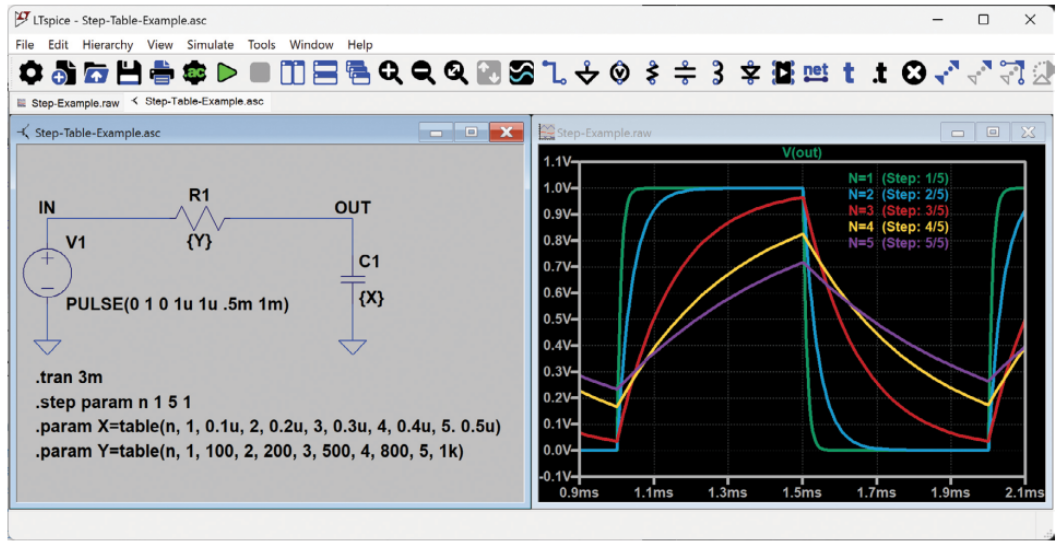1060x548 pixels.
Task: Open the waveform viewer trace picker icon
Action: point(522,72)
